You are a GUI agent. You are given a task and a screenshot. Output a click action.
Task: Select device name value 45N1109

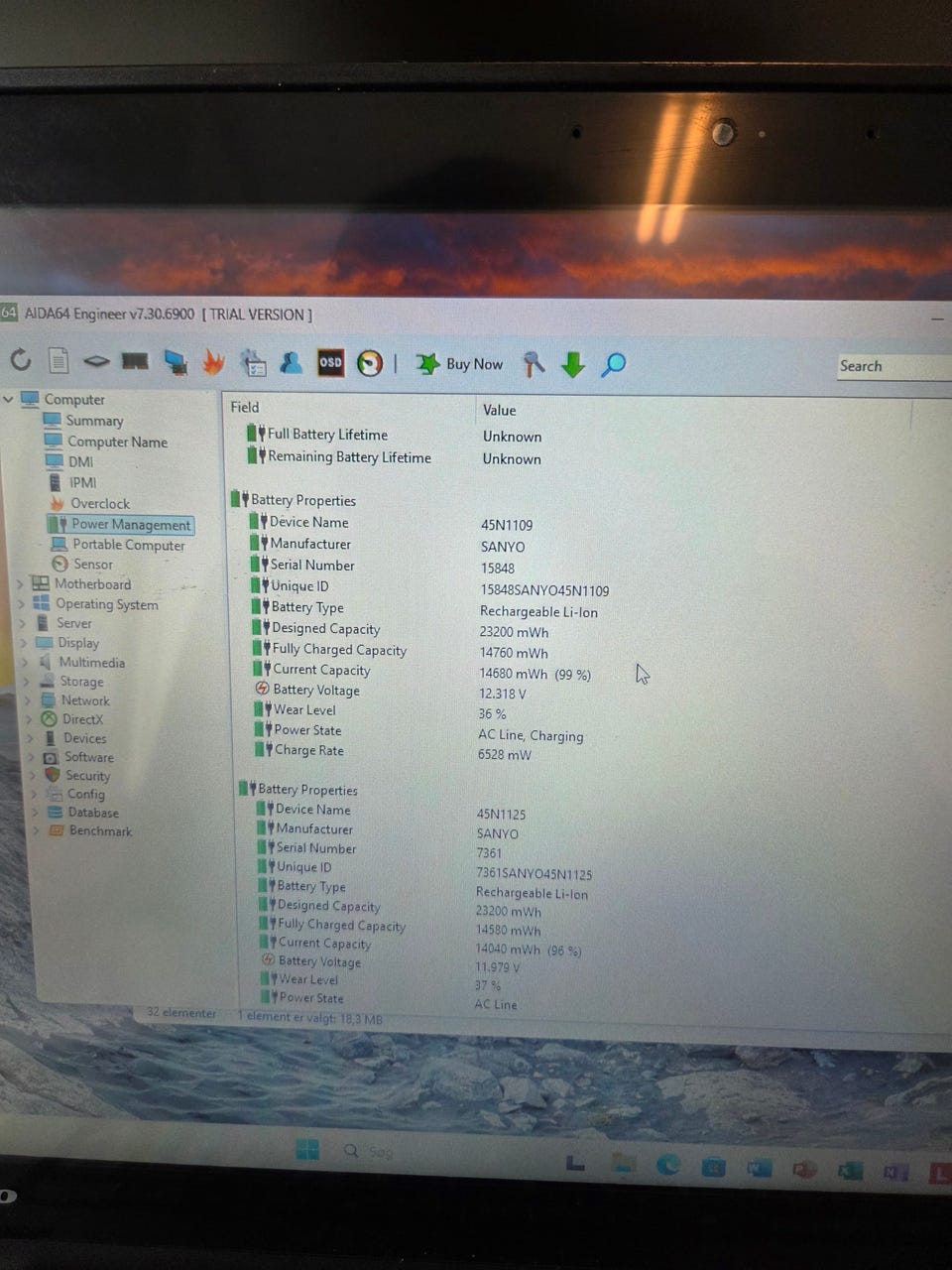(x=507, y=525)
